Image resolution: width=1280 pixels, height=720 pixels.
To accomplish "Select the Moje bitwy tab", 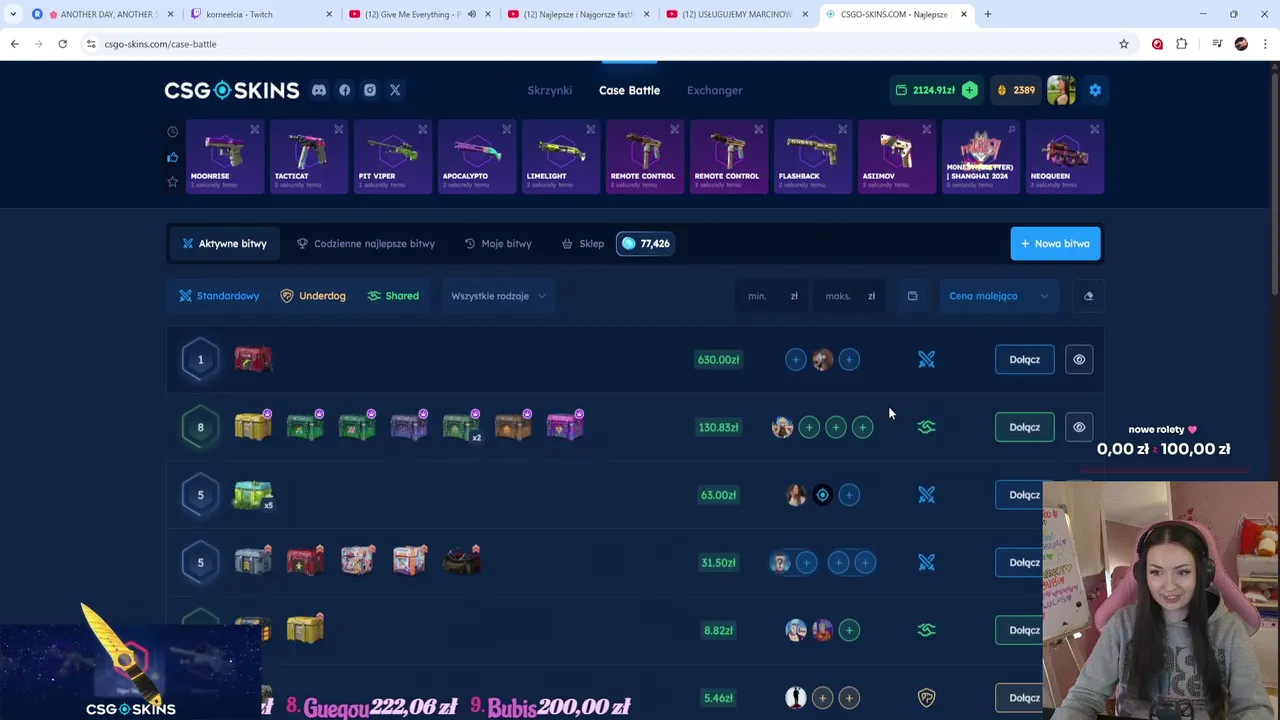I will pyautogui.click(x=498, y=244).
